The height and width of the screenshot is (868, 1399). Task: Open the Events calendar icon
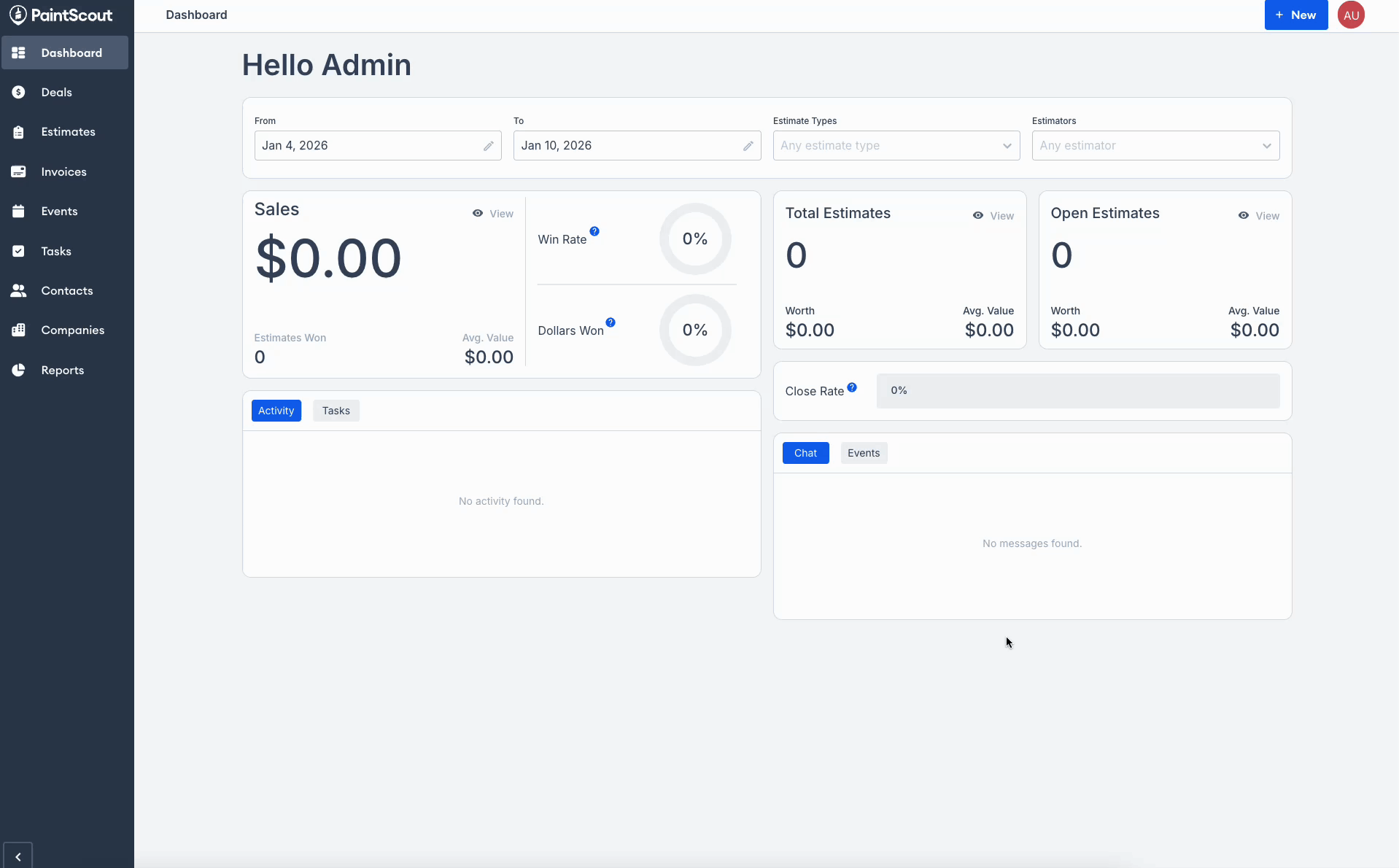coord(19,212)
